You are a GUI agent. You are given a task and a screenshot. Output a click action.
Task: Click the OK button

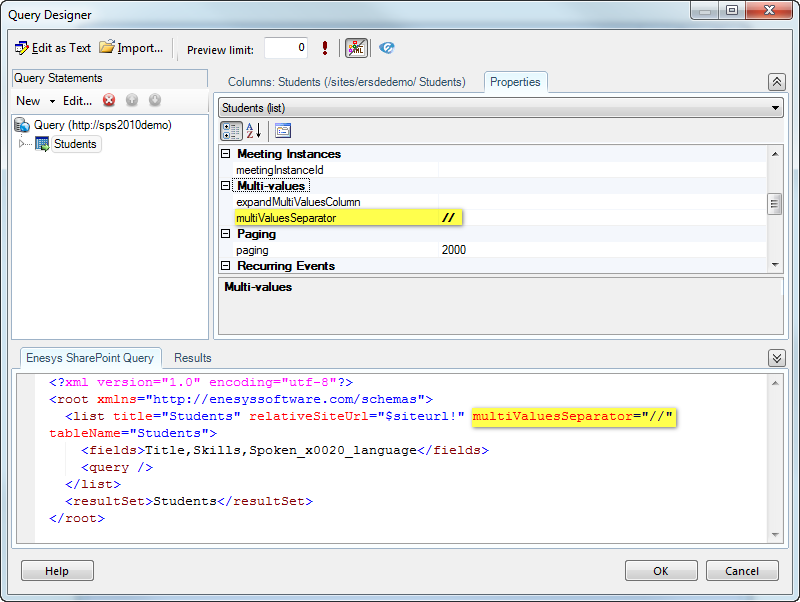(x=661, y=571)
